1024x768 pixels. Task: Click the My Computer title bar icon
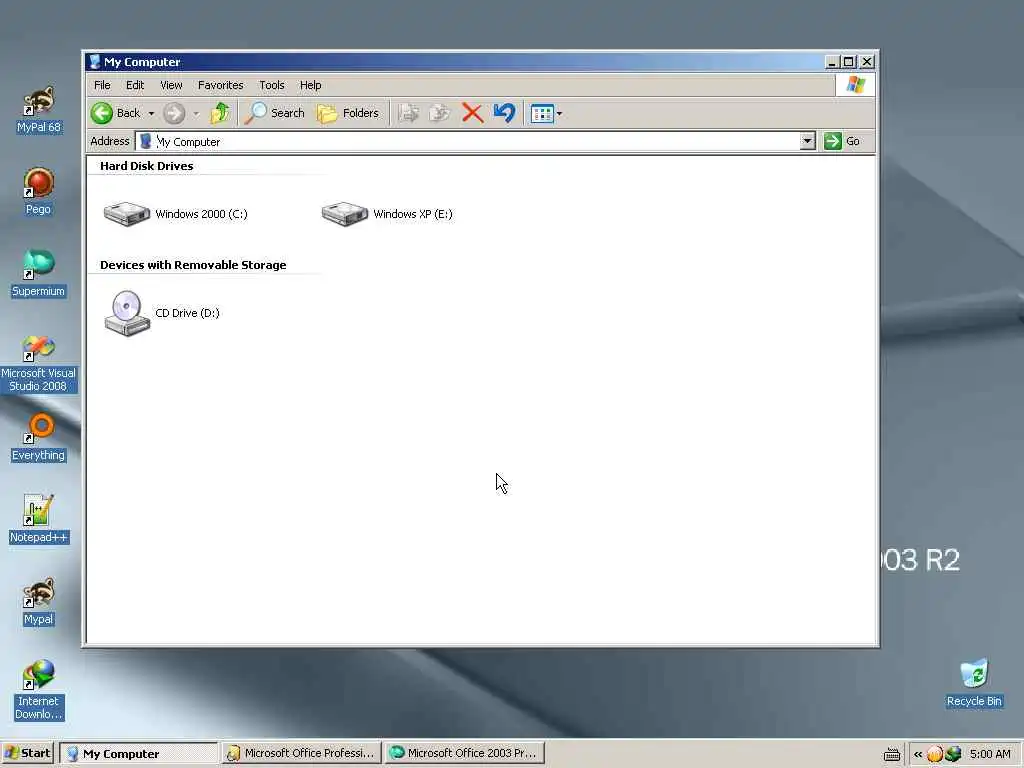click(x=95, y=62)
